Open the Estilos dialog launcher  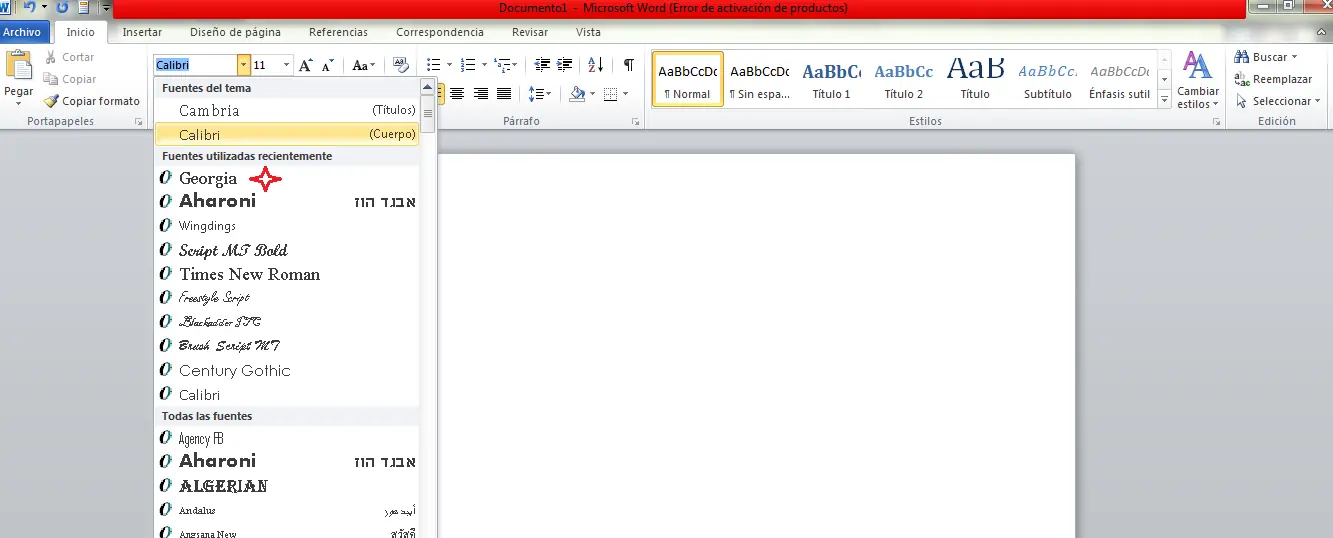1216,121
